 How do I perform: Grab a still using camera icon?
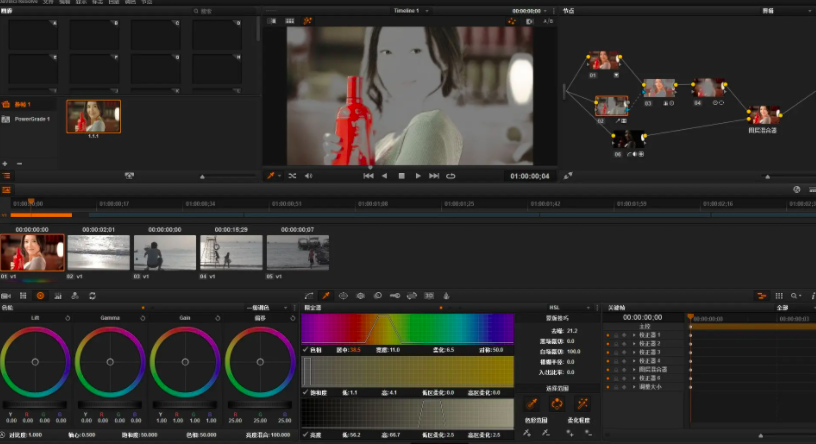pyautogui.click(x=129, y=176)
